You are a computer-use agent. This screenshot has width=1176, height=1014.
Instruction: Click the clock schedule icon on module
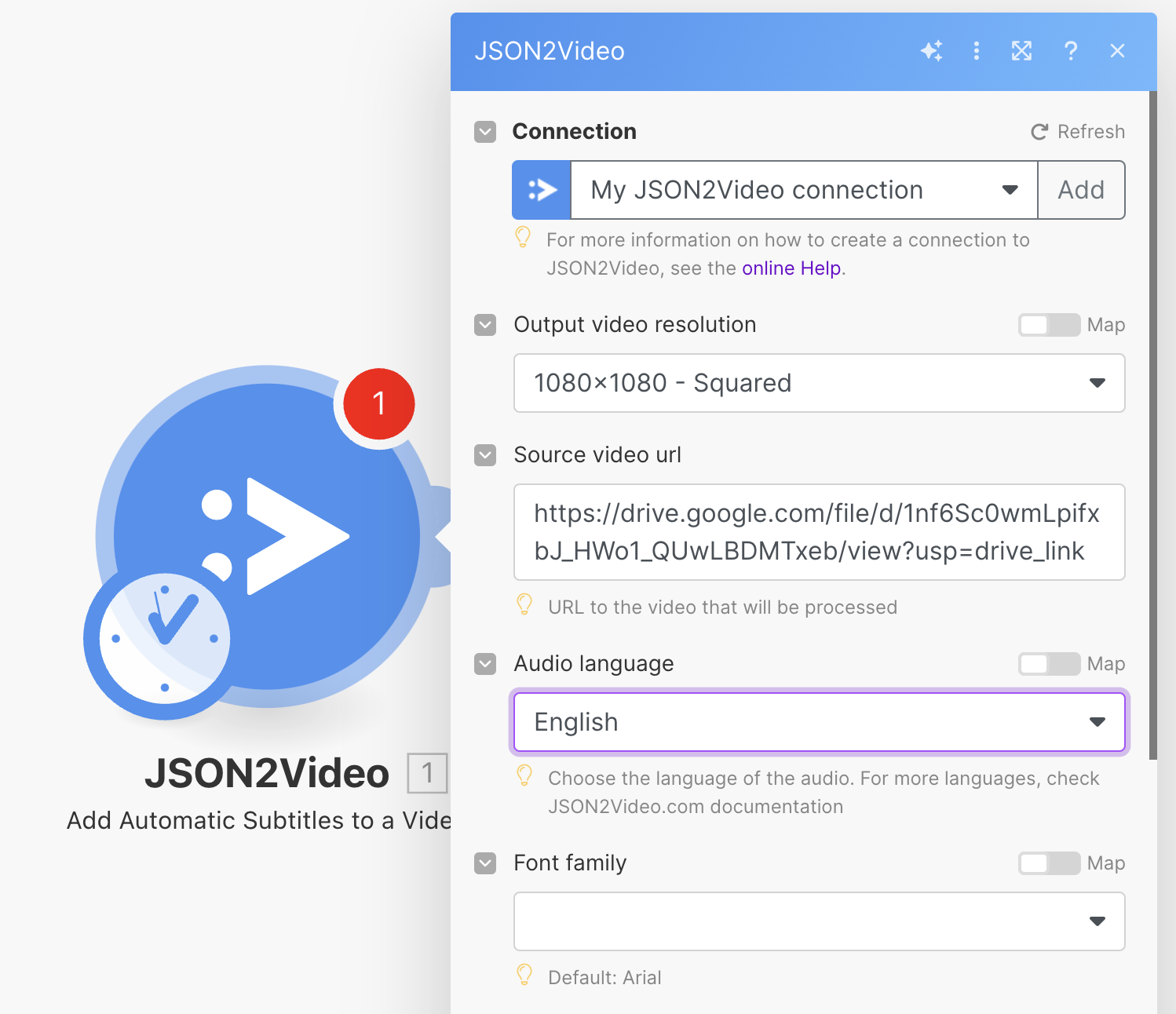click(164, 638)
